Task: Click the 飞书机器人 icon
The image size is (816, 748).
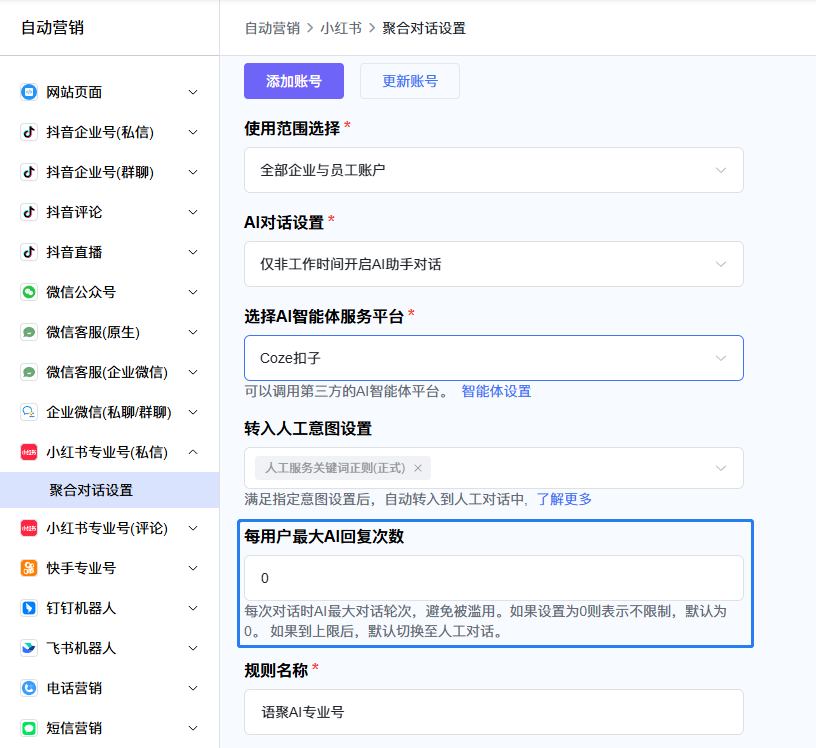Action: [29, 648]
